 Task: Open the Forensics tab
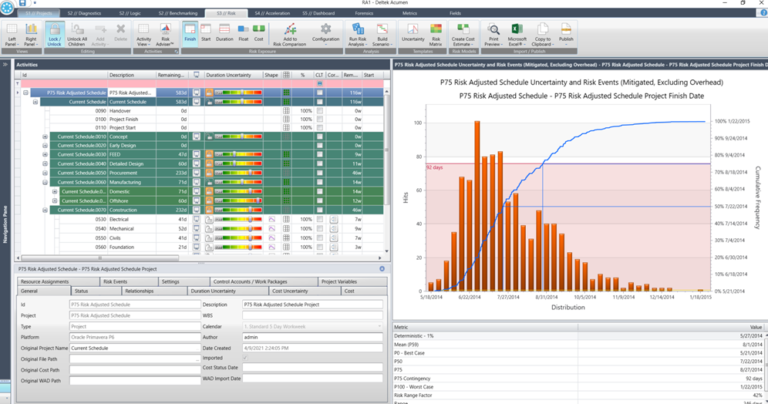click(364, 13)
